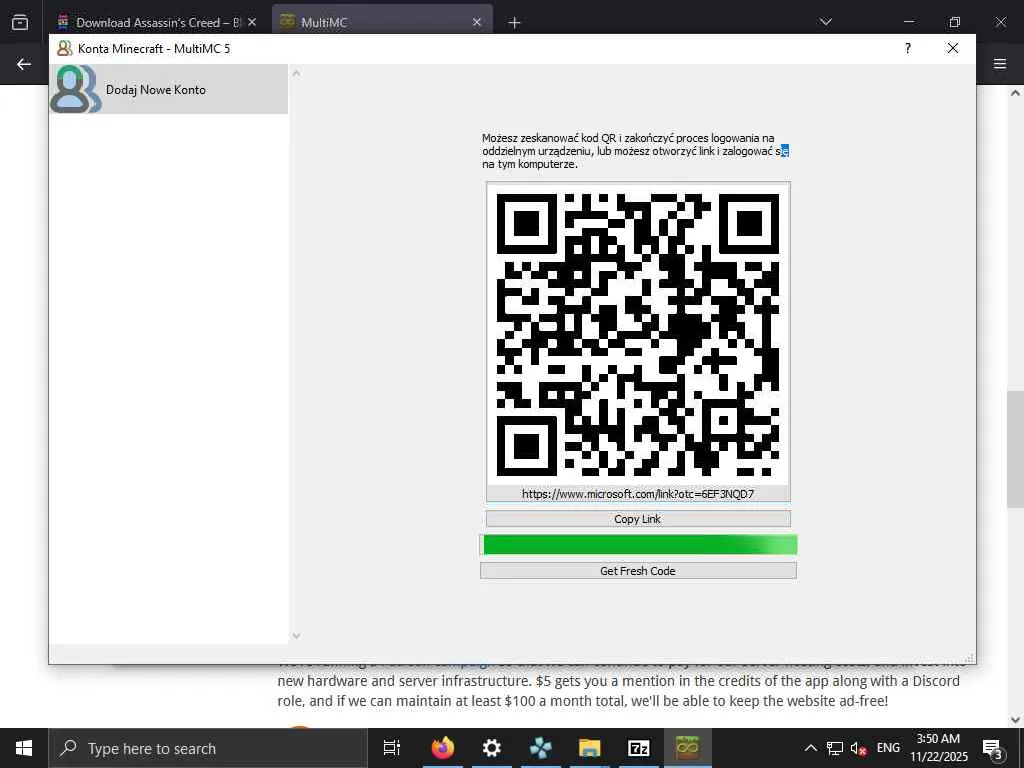Select the Dodaj Nowe Konto entry
The image size is (1024, 768).
[x=168, y=89]
